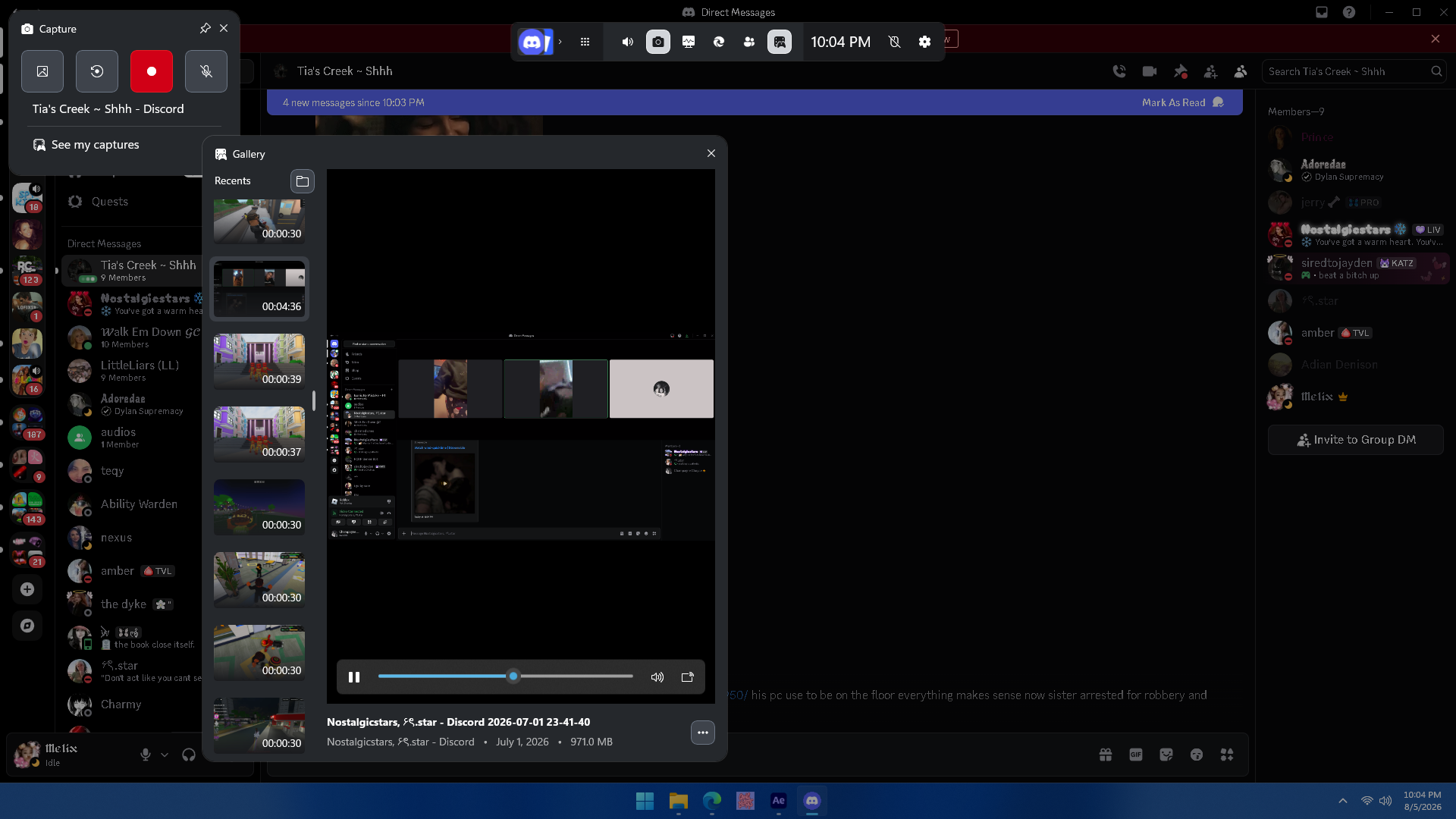The width and height of the screenshot is (1456, 819).
Task: Open the Apps launcher in the message bar
Action: pyautogui.click(x=1227, y=755)
